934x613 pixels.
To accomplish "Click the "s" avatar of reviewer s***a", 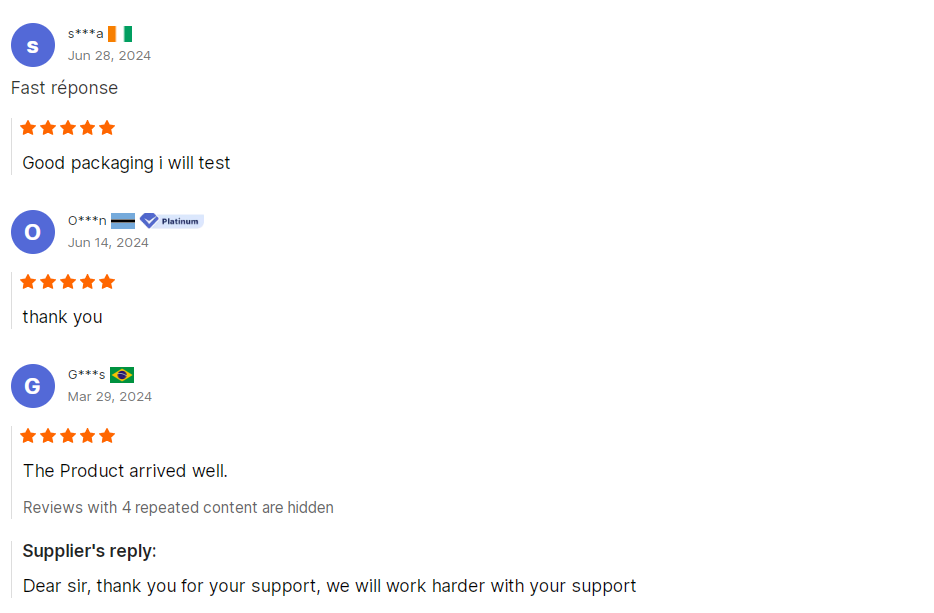I will (x=33, y=45).
